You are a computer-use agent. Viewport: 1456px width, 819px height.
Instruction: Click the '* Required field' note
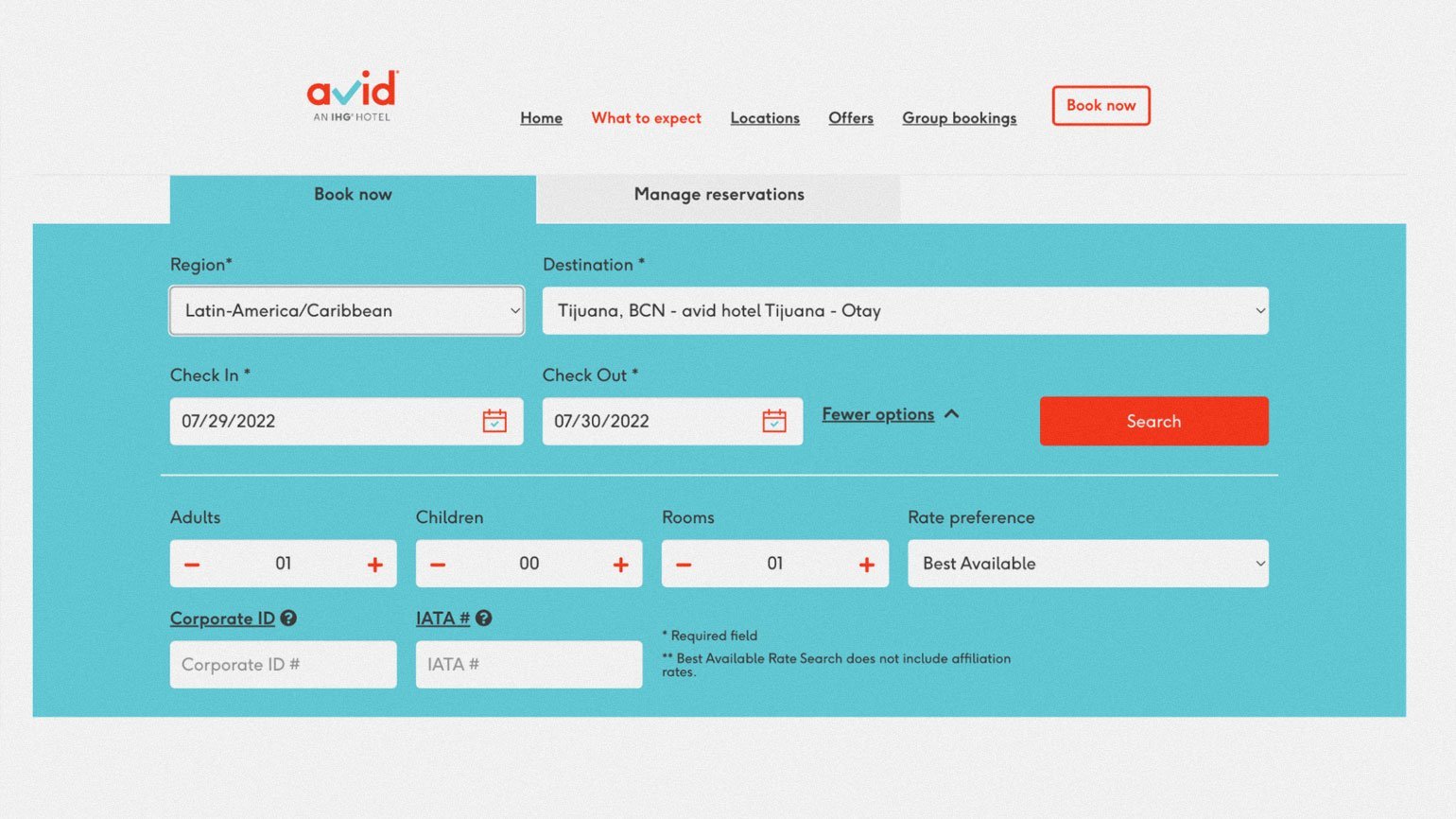[x=710, y=636]
